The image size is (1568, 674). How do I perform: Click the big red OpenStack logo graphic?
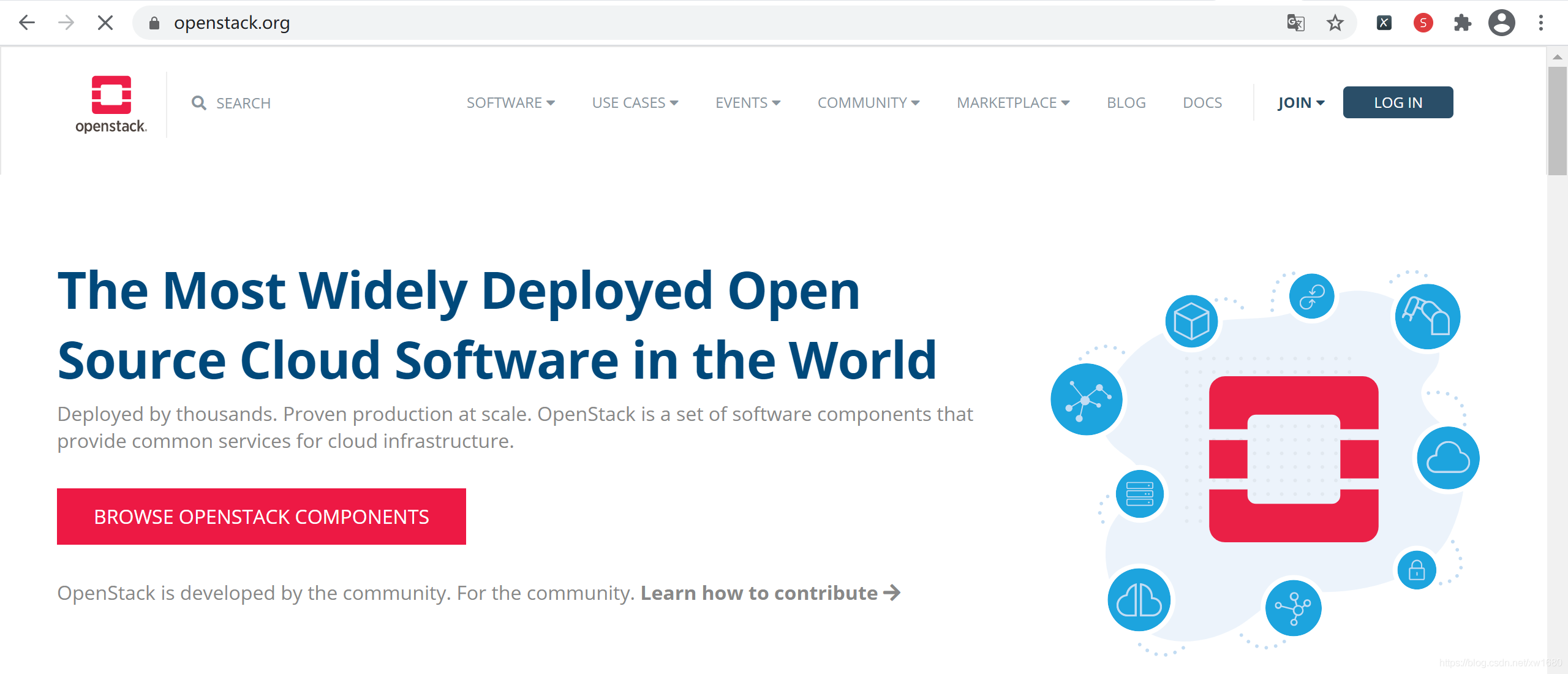[1294, 459]
